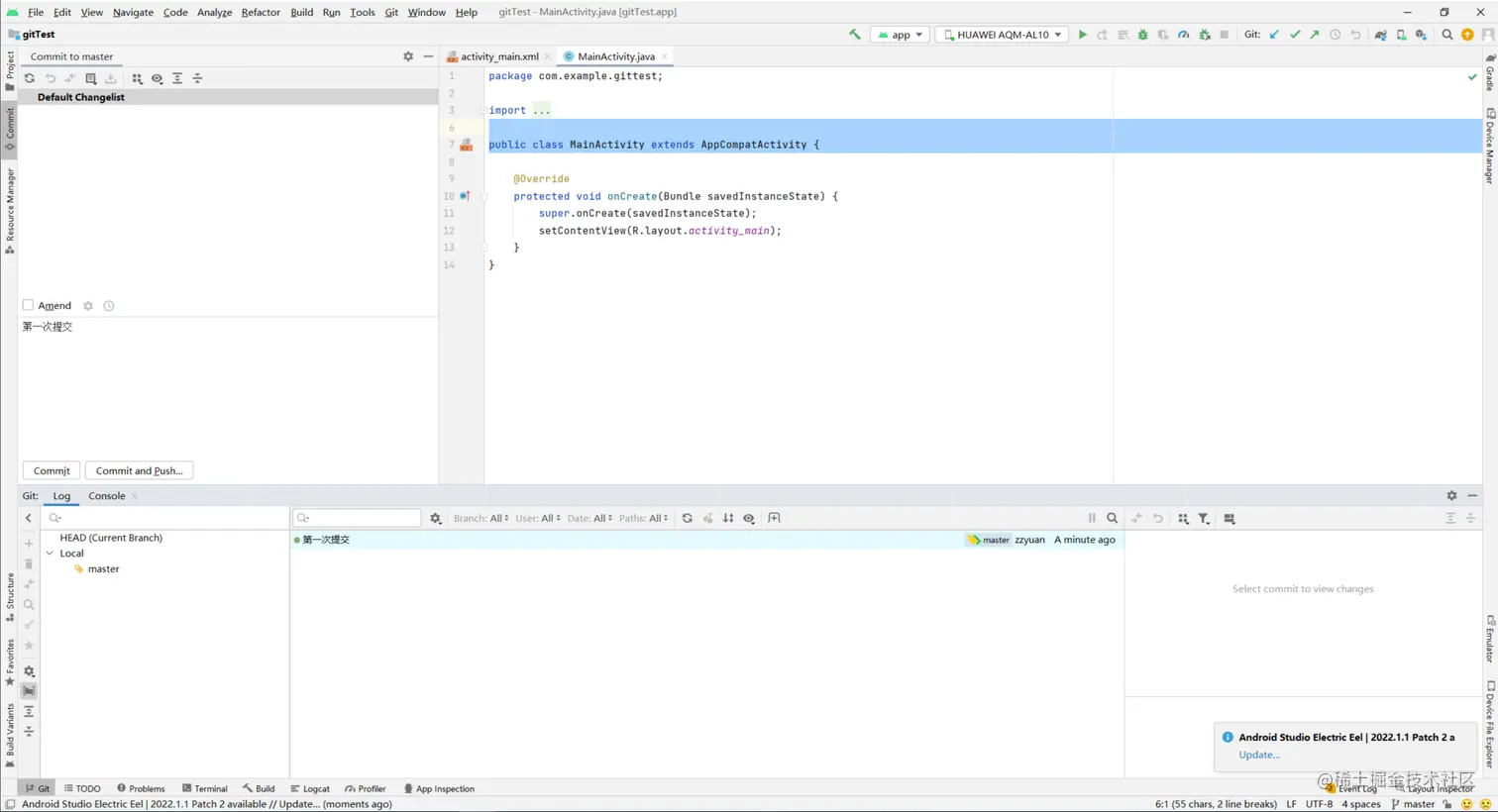
Task: Open Commit panel gear options
Action: (x=408, y=56)
